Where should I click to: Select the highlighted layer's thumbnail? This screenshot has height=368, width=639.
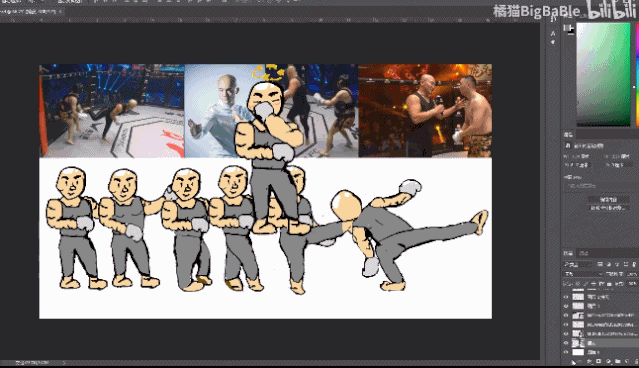click(x=578, y=343)
